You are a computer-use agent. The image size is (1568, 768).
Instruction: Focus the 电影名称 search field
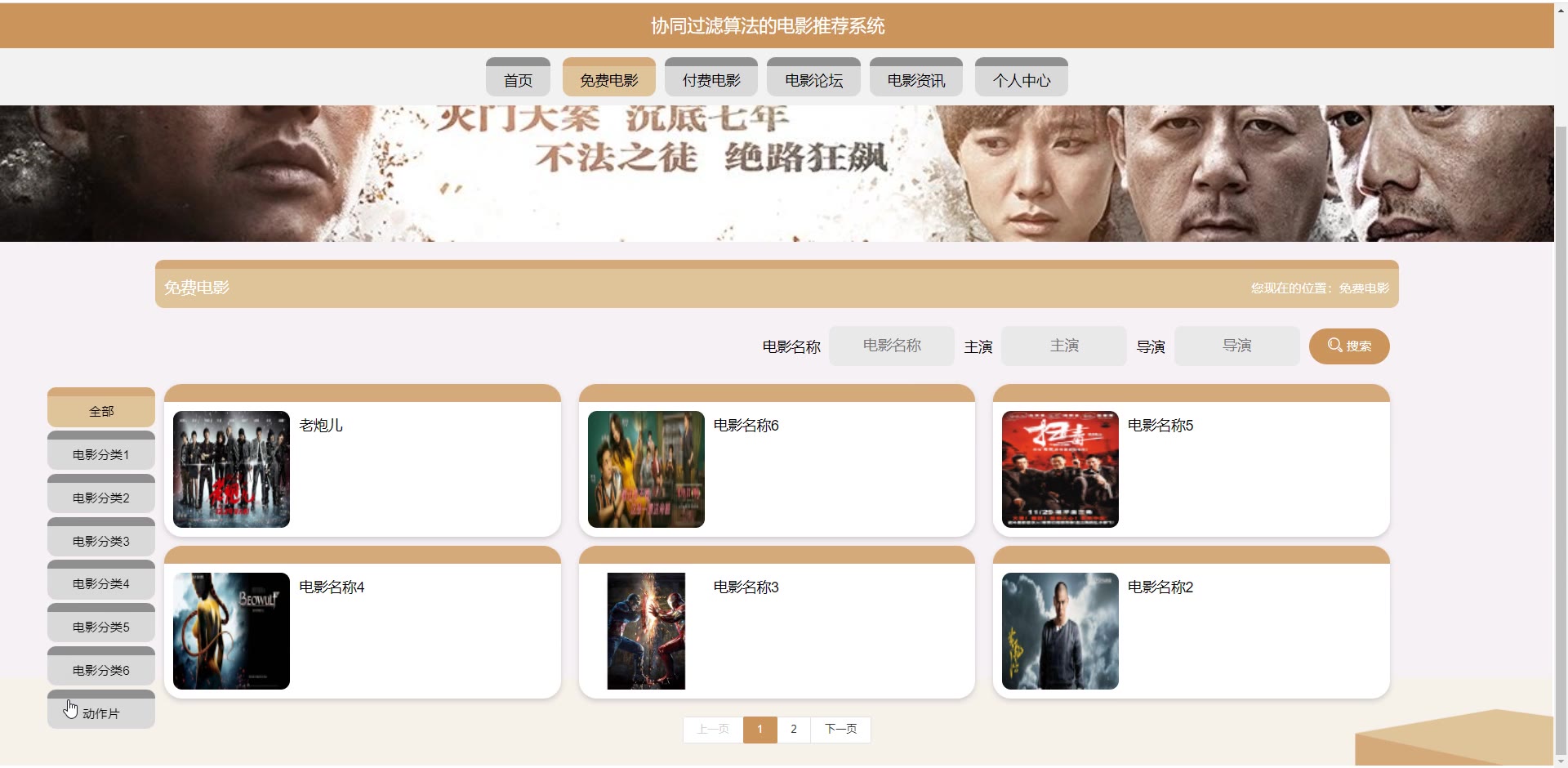point(892,346)
